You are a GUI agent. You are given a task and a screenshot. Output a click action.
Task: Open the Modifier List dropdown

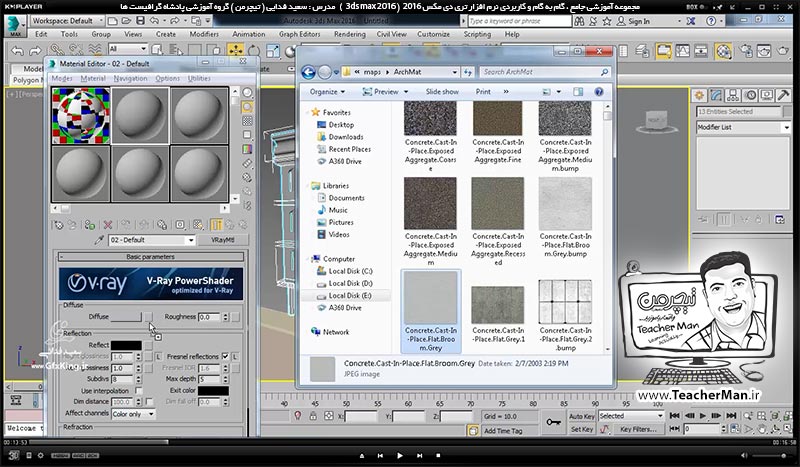coord(743,127)
